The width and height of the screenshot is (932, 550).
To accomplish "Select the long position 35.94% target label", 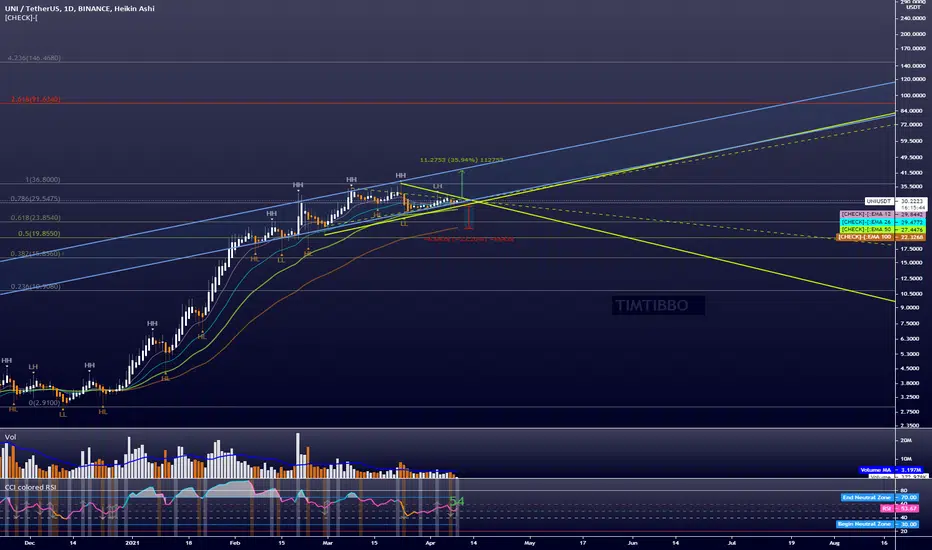I will click(461, 160).
